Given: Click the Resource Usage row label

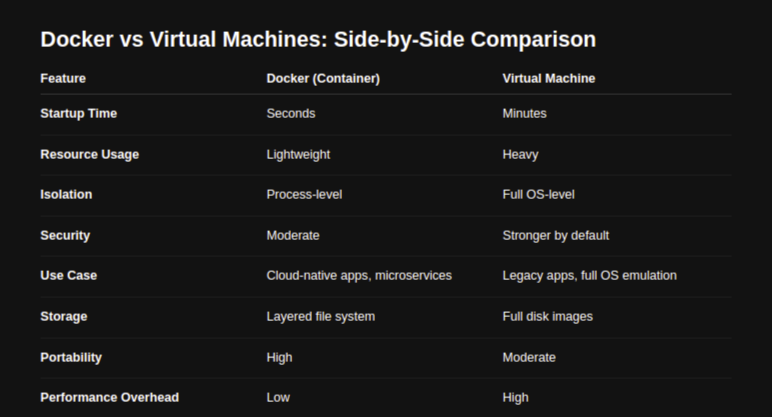Looking at the screenshot, I should point(90,154).
